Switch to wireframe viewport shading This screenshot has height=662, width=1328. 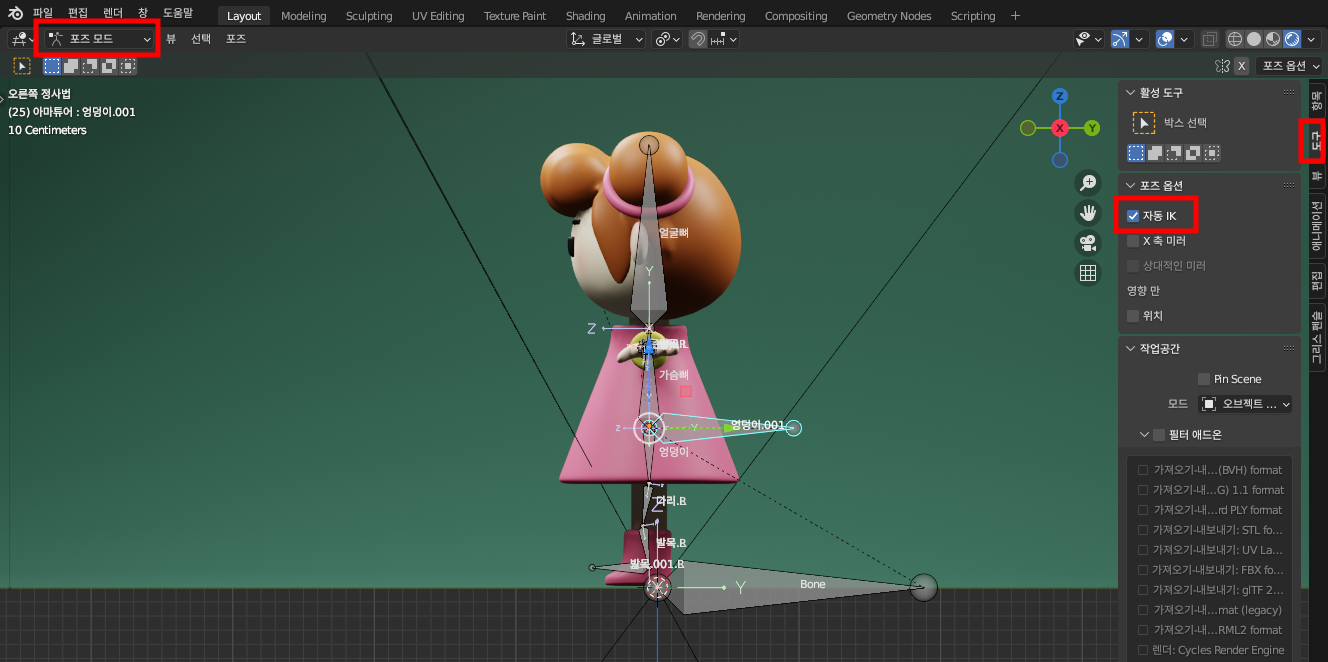coord(1235,39)
